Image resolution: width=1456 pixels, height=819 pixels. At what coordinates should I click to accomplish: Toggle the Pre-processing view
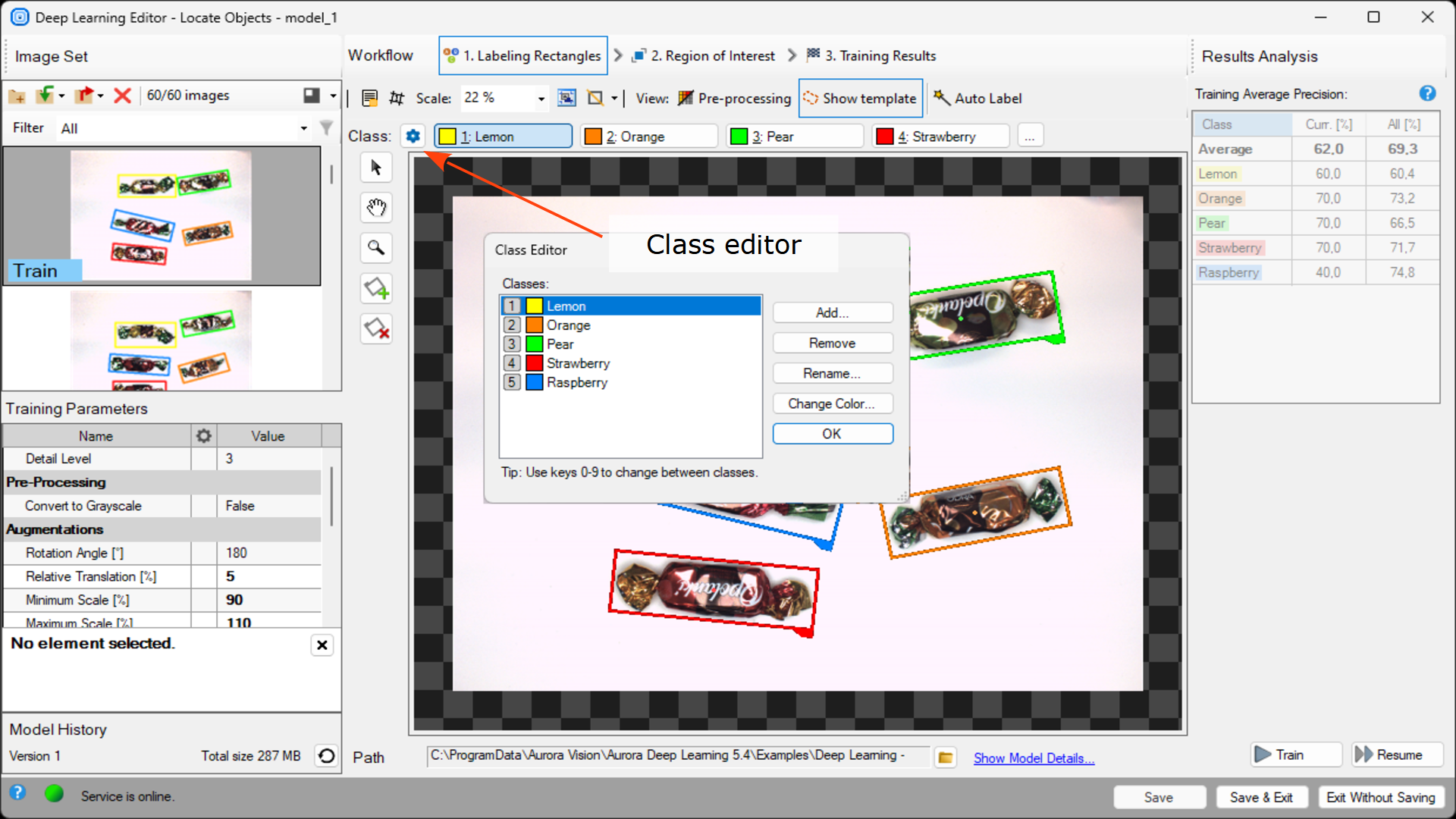734,99
